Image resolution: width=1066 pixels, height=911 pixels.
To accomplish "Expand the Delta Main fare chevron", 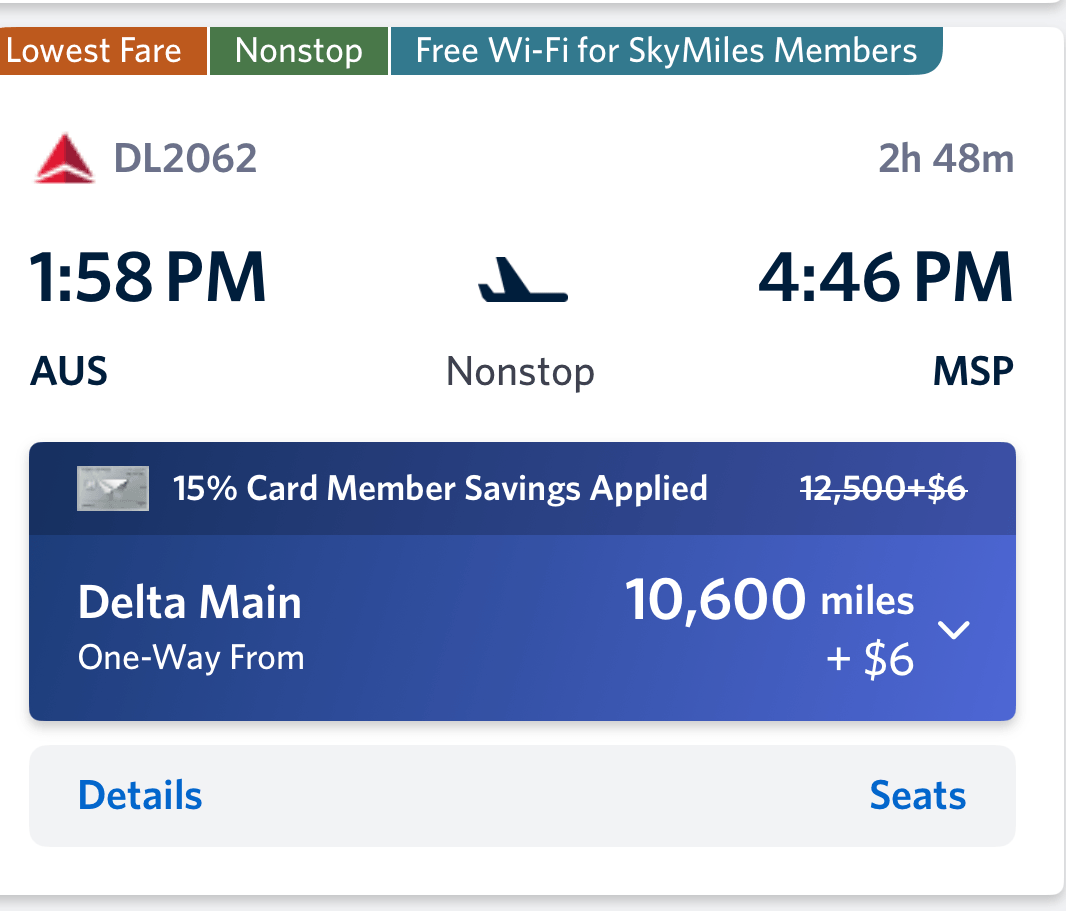I will (954, 630).
